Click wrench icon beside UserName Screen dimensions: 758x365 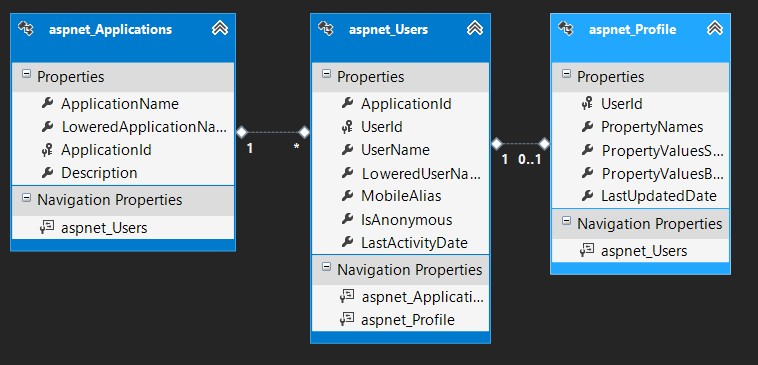347,150
